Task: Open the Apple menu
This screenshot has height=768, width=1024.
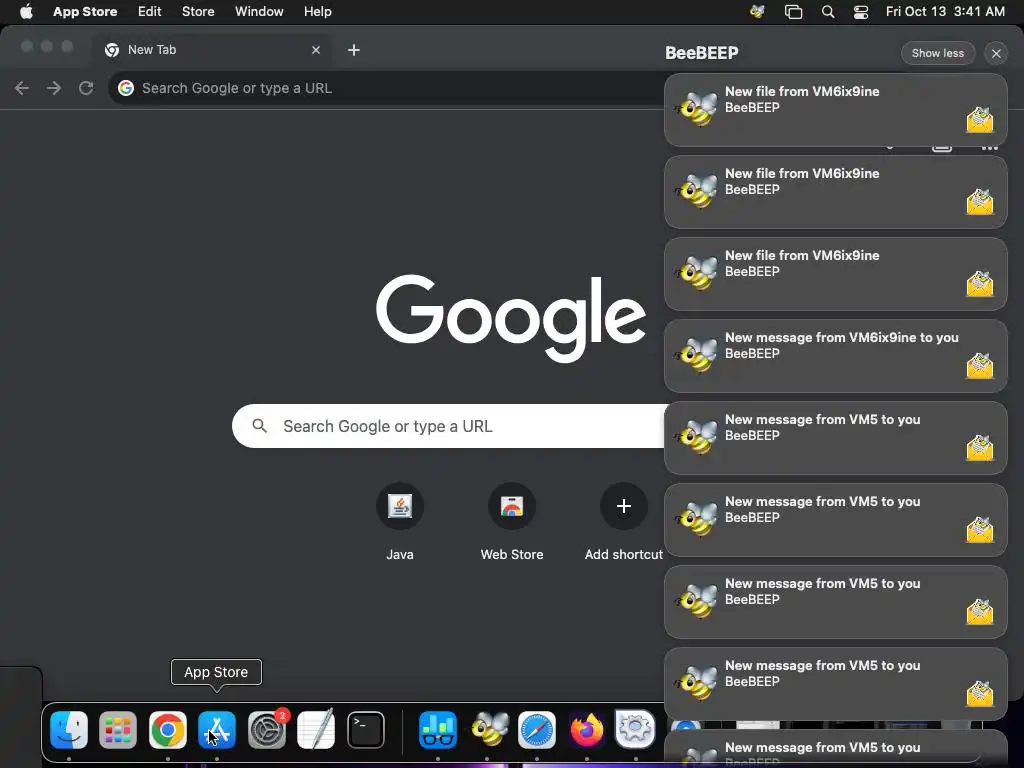Action: [x=26, y=12]
